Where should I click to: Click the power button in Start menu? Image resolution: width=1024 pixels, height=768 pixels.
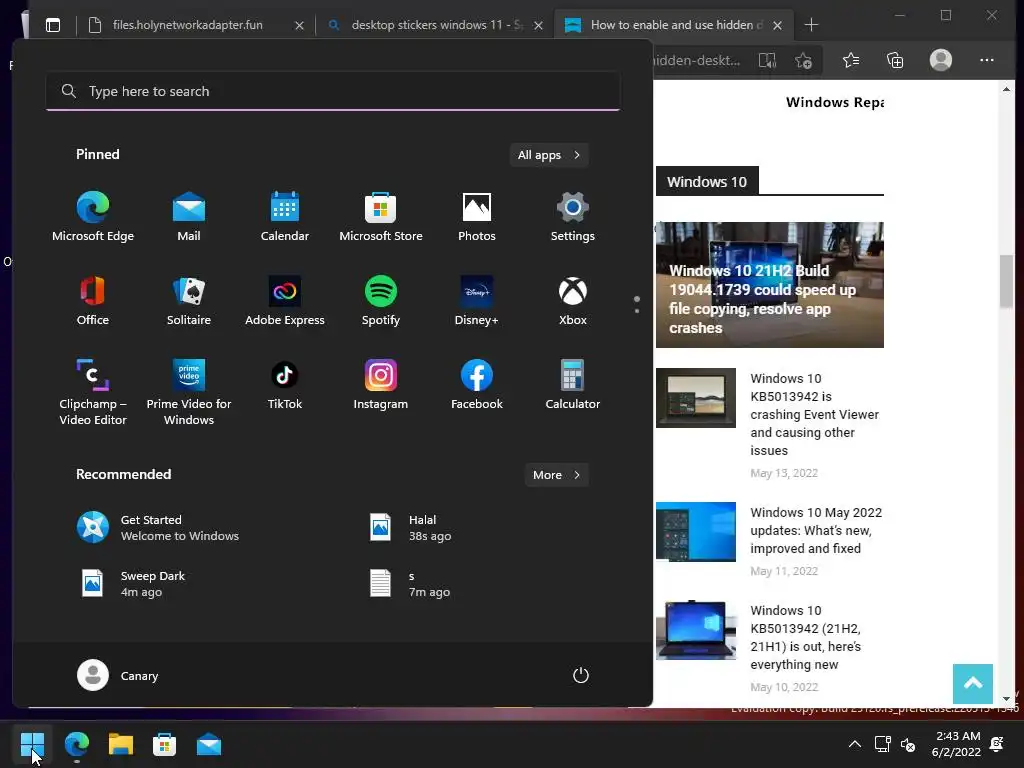pos(581,675)
